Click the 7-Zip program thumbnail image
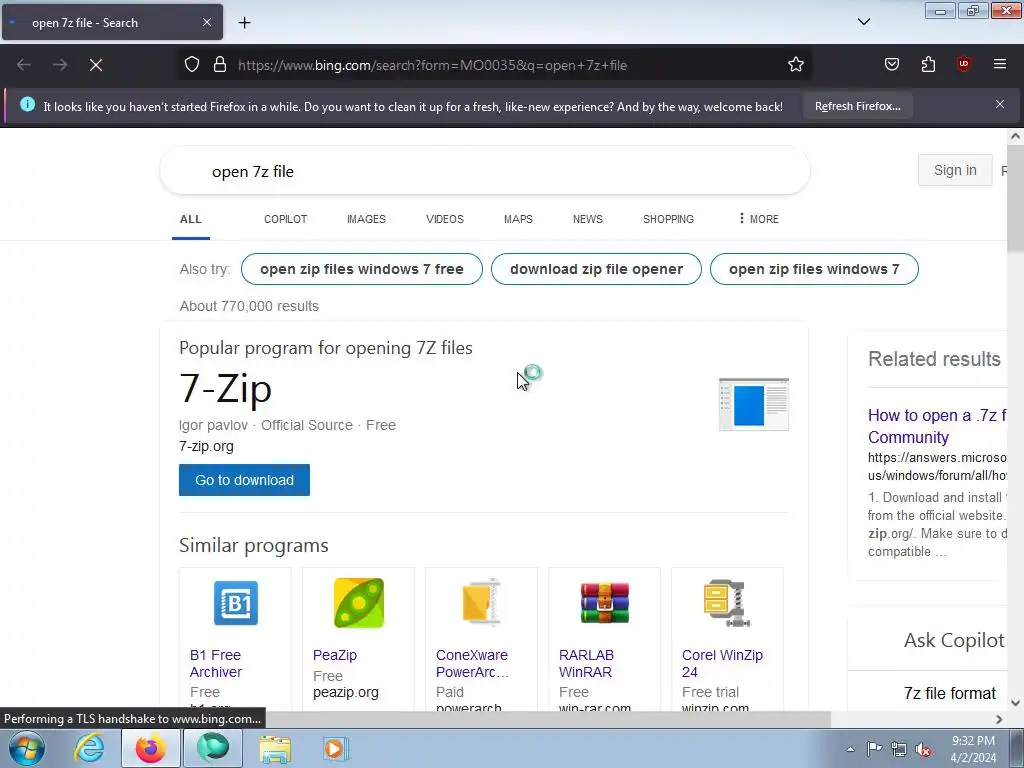 click(754, 404)
